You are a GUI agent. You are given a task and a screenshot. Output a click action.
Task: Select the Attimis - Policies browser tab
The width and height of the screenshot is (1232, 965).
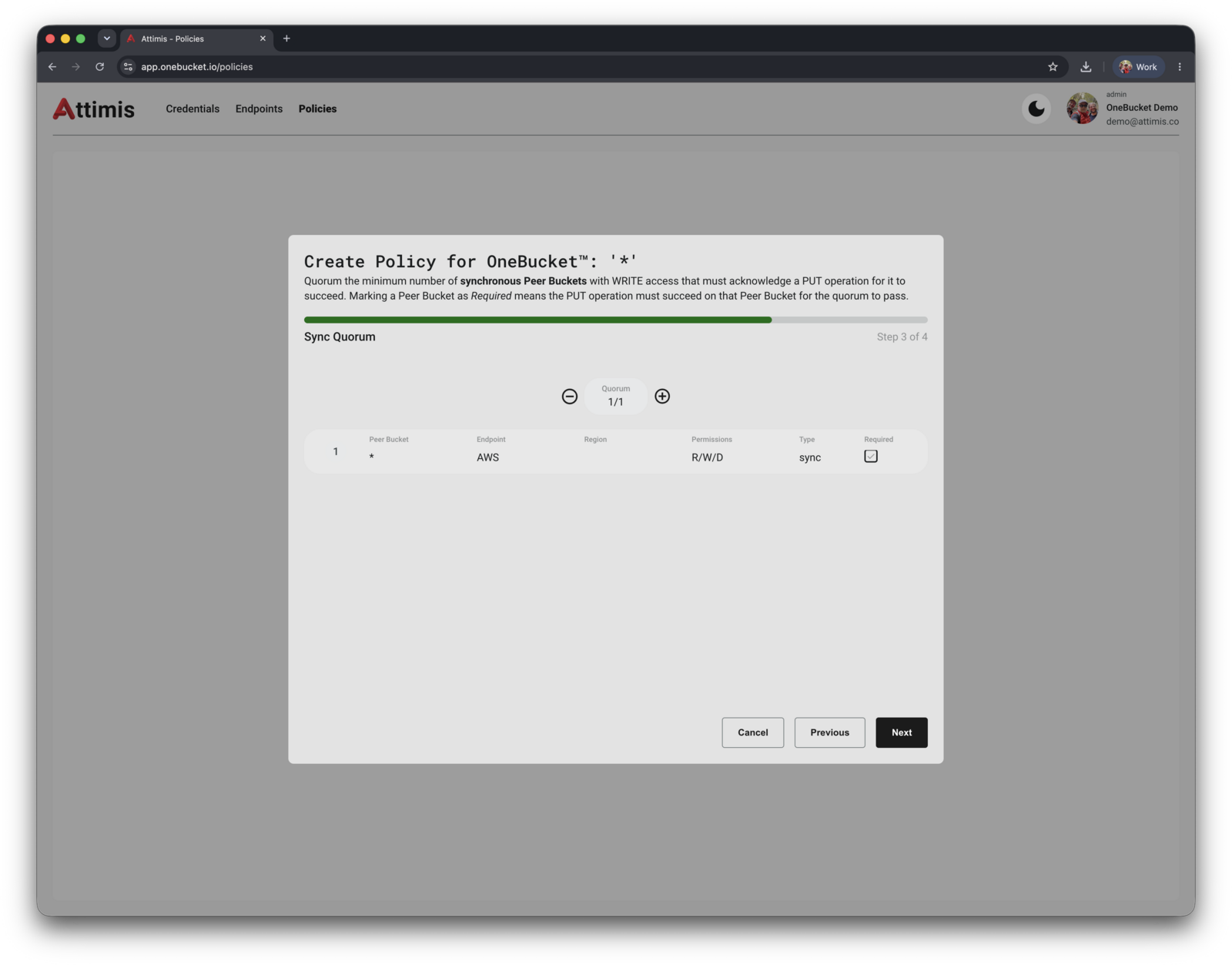[x=196, y=39]
